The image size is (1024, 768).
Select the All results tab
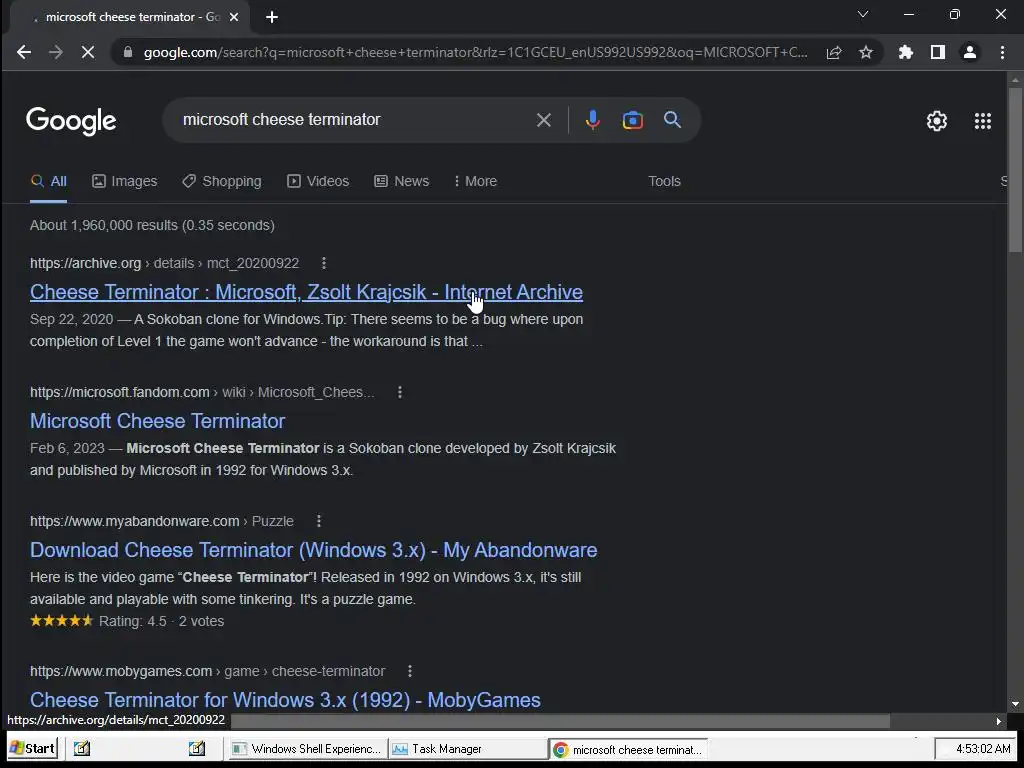pos(48,182)
